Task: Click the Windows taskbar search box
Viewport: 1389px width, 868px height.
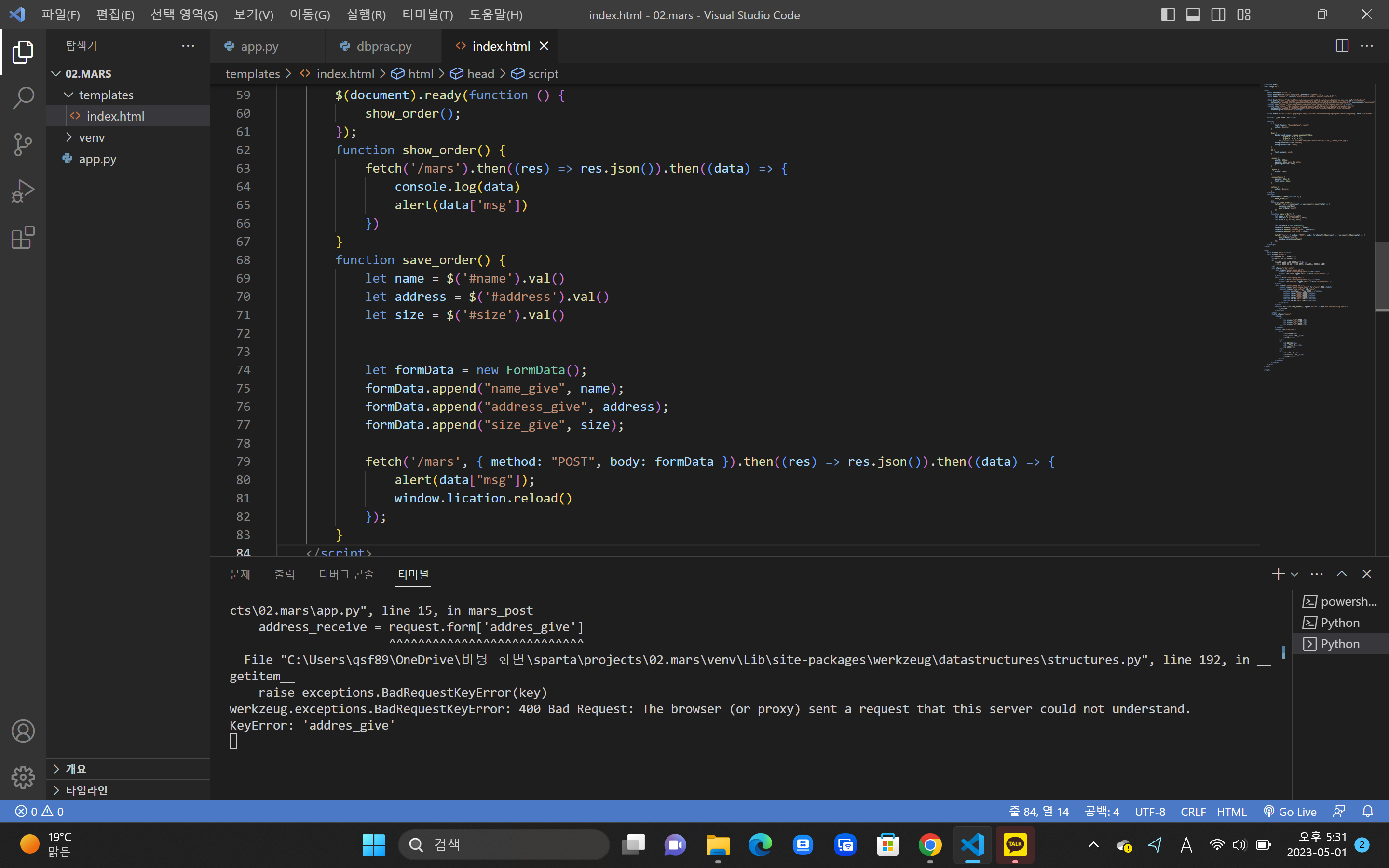Action: 504,844
